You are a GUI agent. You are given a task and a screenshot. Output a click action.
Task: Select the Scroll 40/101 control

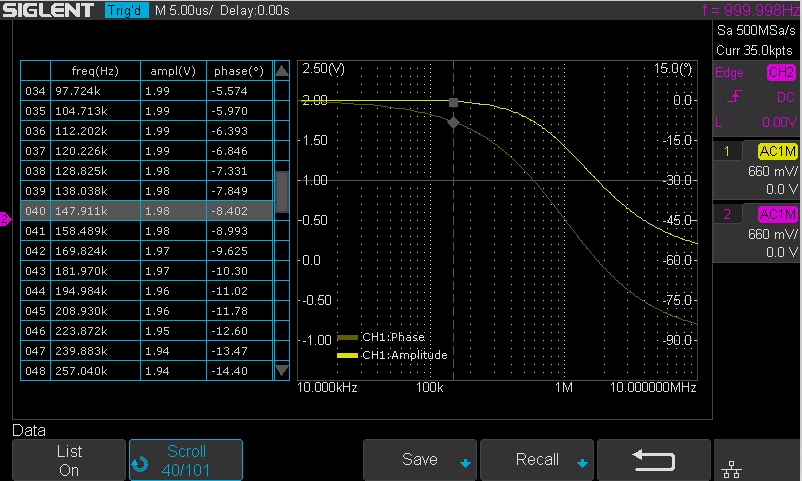tap(186, 460)
